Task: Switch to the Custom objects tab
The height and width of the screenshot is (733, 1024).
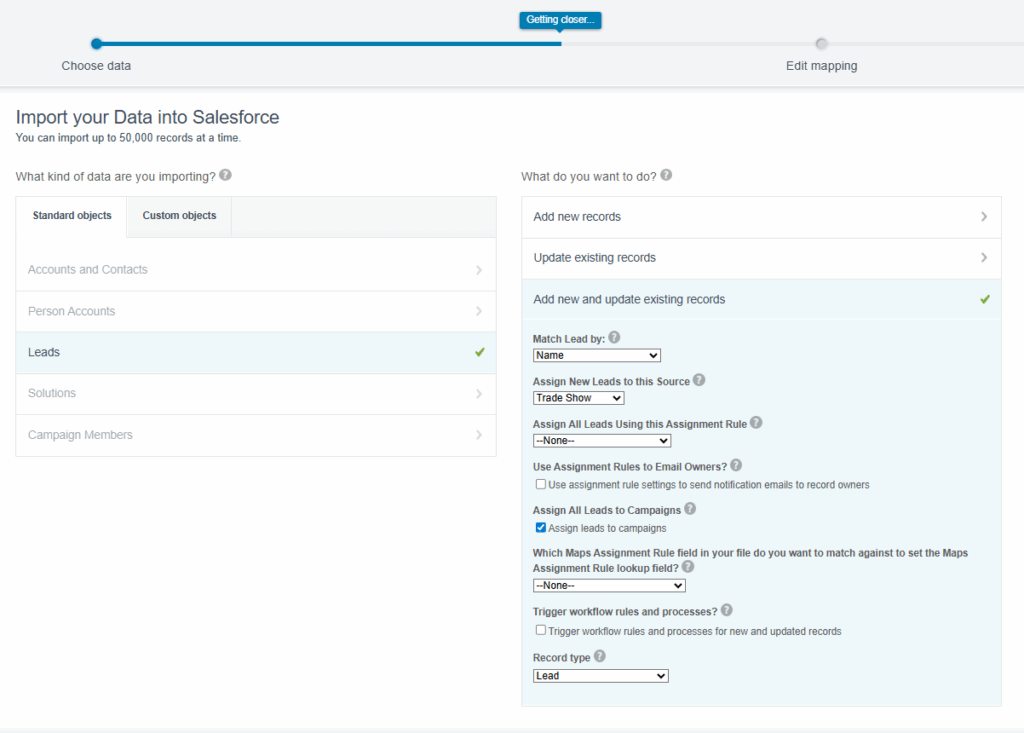Action: [178, 215]
